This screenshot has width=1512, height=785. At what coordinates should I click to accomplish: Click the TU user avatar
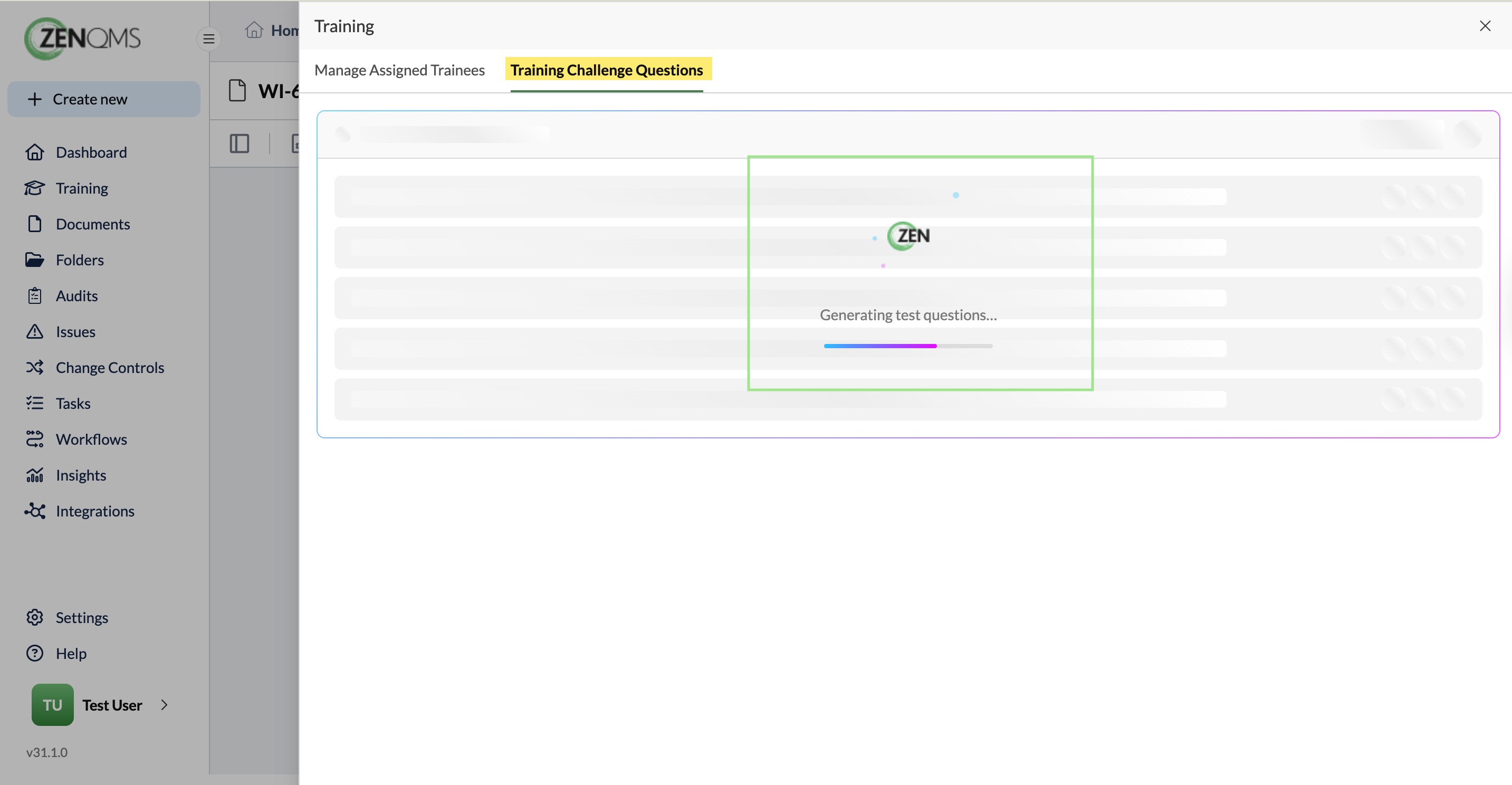[52, 705]
